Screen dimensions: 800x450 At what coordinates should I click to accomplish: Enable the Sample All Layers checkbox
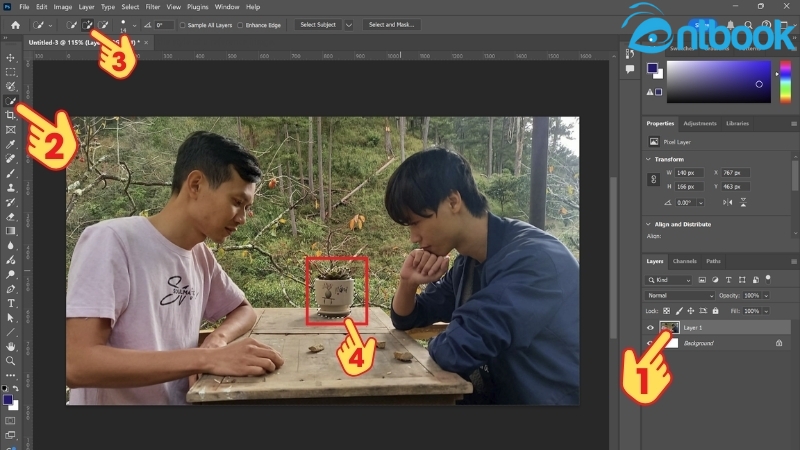[182, 25]
